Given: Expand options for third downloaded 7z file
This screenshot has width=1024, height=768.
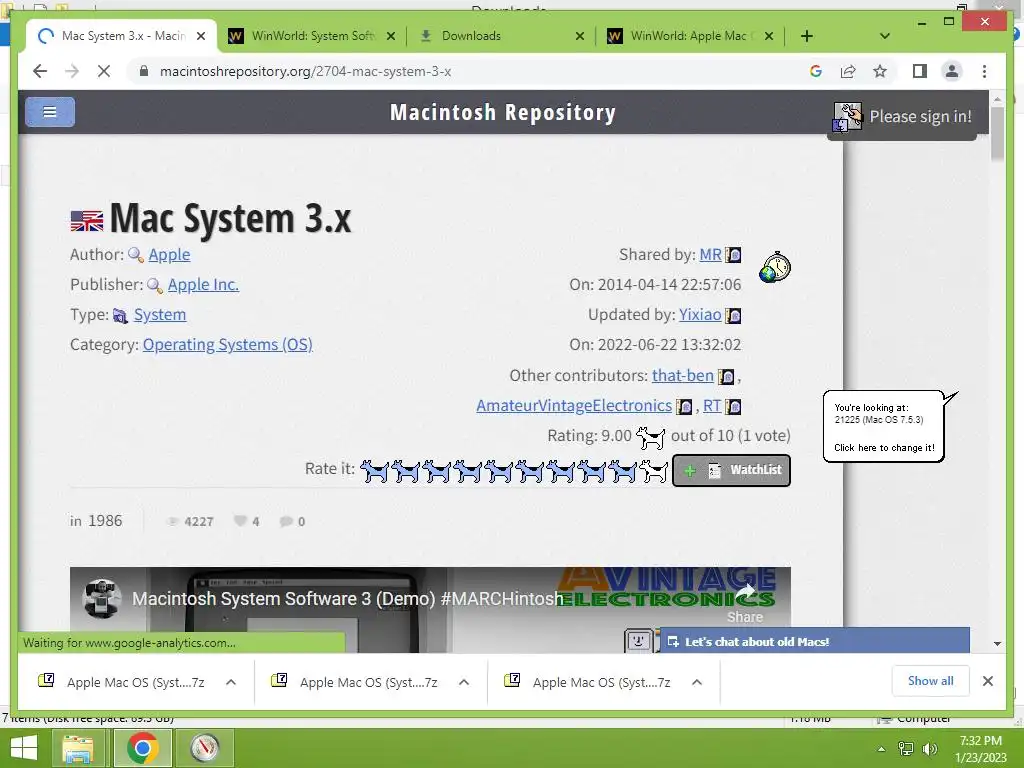Looking at the screenshot, I should (697, 682).
